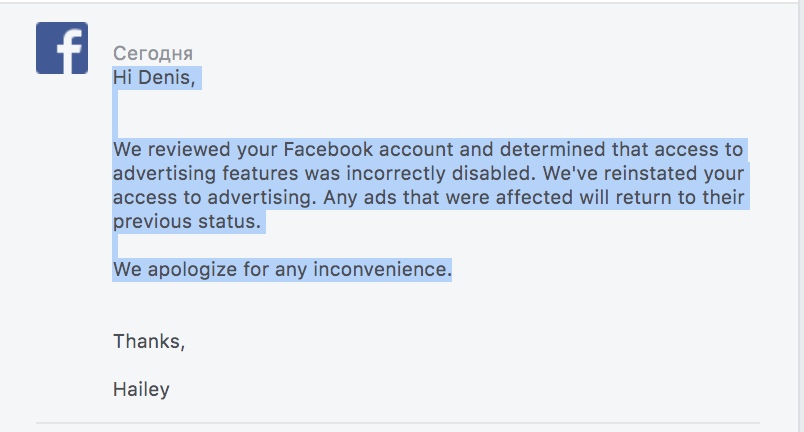Click the signature name Hailey
Image resolution: width=804 pixels, height=432 pixels.
coord(141,389)
